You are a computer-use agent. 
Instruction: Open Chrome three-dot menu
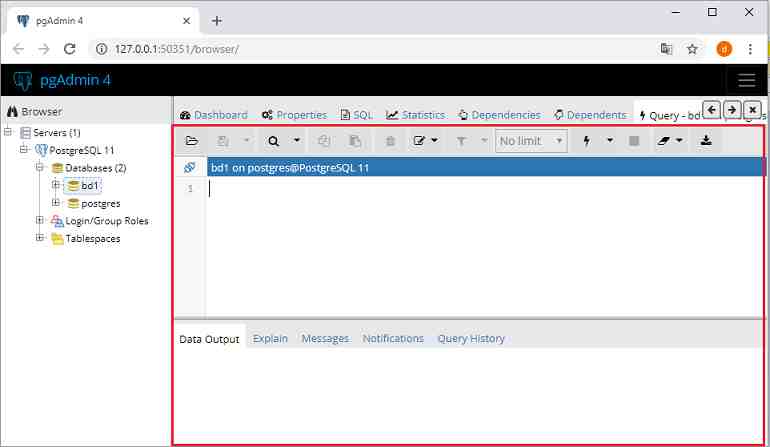point(750,49)
